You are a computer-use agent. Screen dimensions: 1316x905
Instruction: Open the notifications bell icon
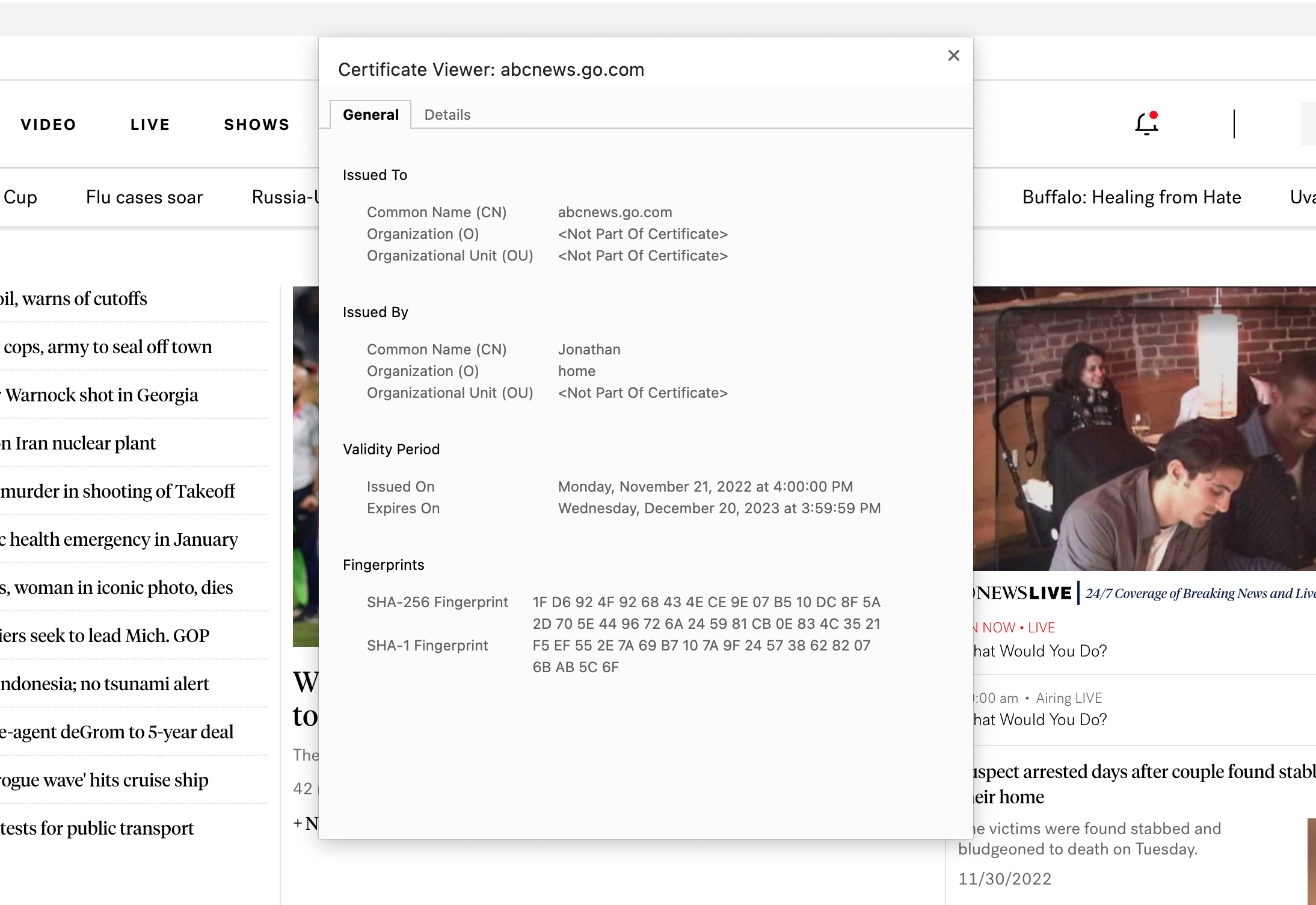[x=1146, y=123]
